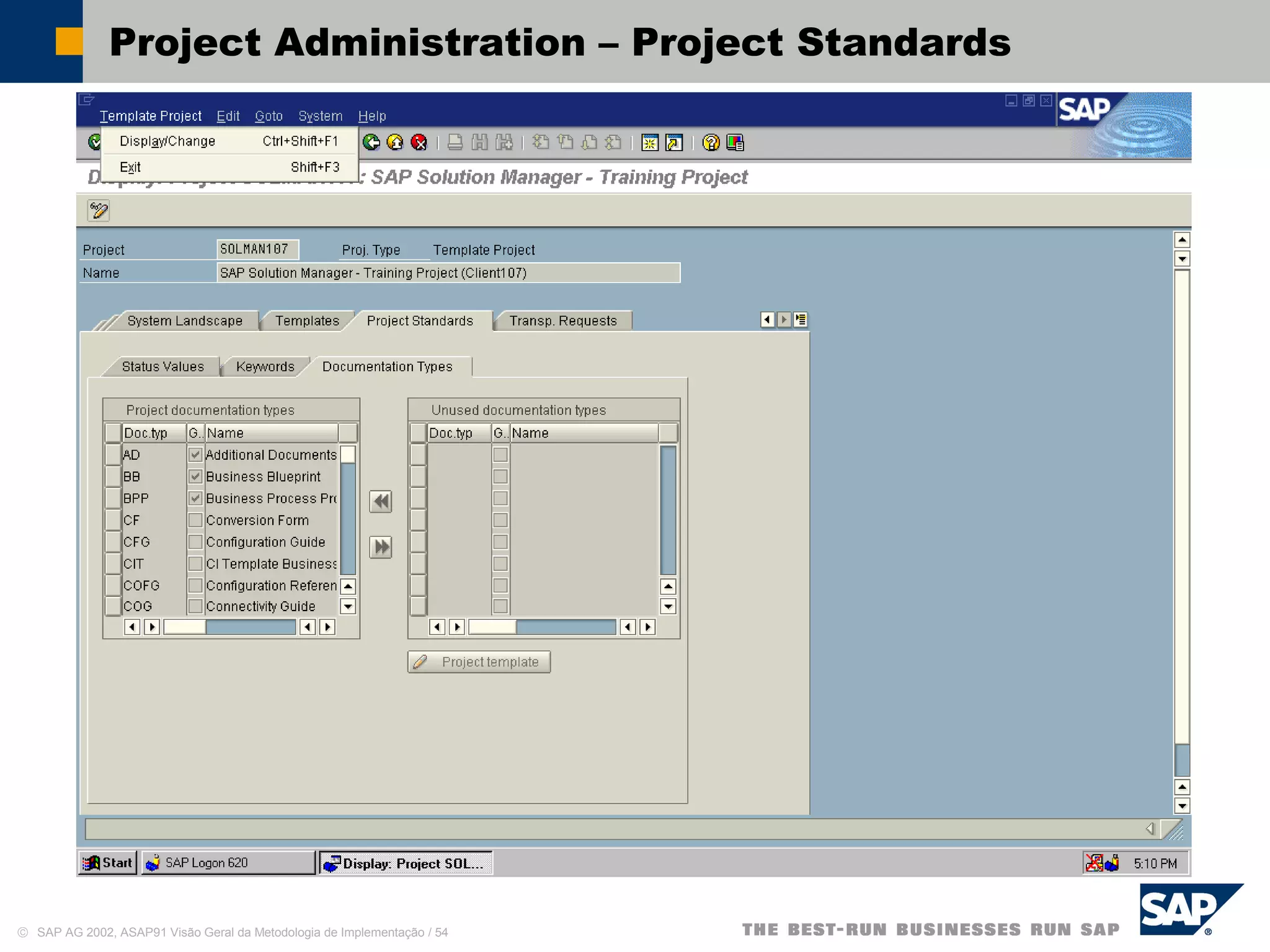Click the red Cancel icon
The height and width of the screenshot is (952, 1270).
(x=419, y=143)
